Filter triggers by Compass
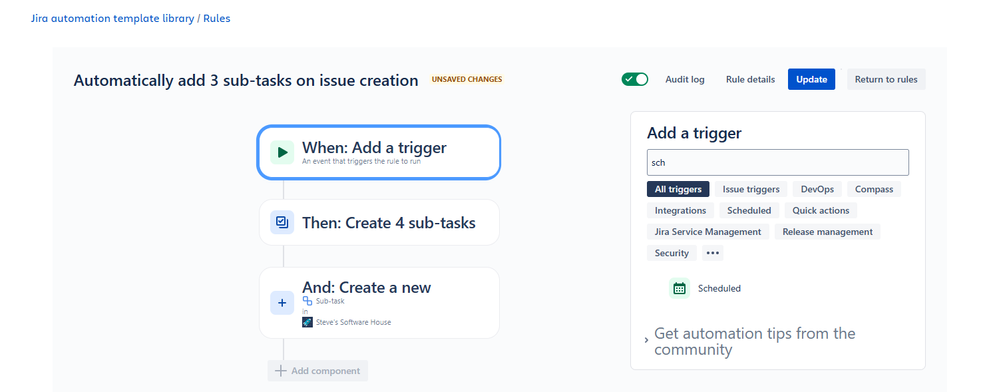Viewport: 999px width, 392px height. (x=873, y=189)
